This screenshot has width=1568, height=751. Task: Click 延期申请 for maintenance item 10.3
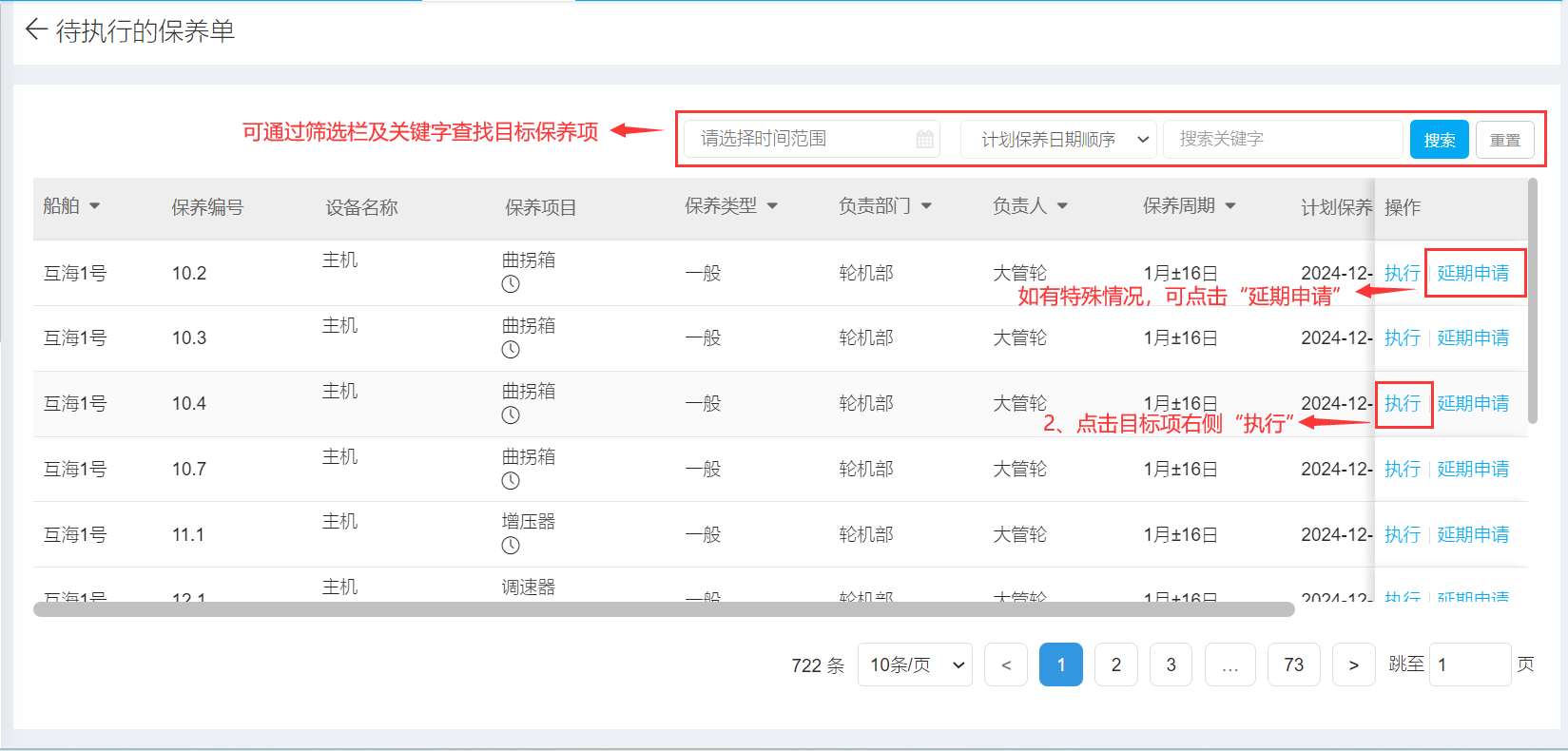point(1473,337)
